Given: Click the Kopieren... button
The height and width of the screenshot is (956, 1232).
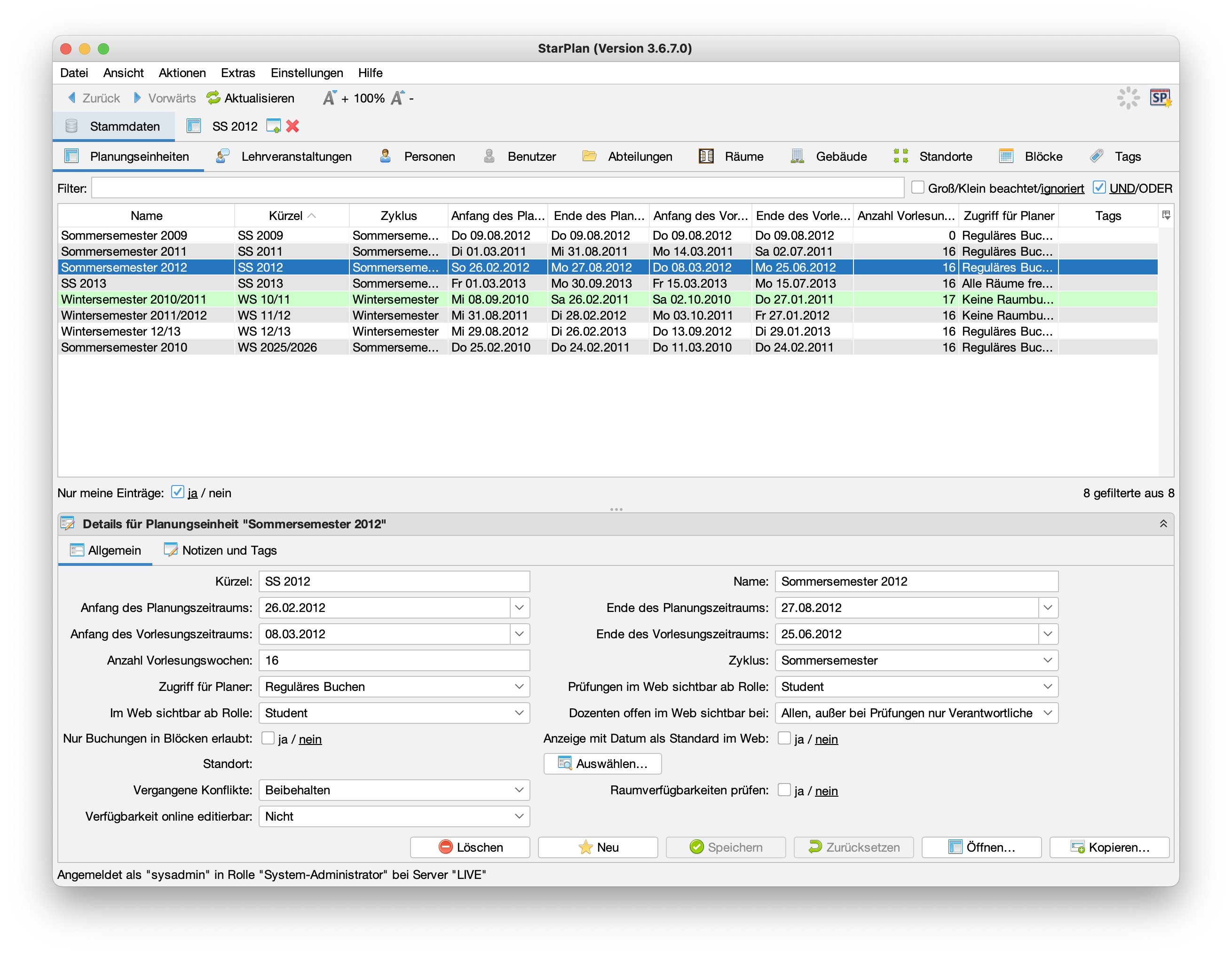Looking at the screenshot, I should point(1109,847).
